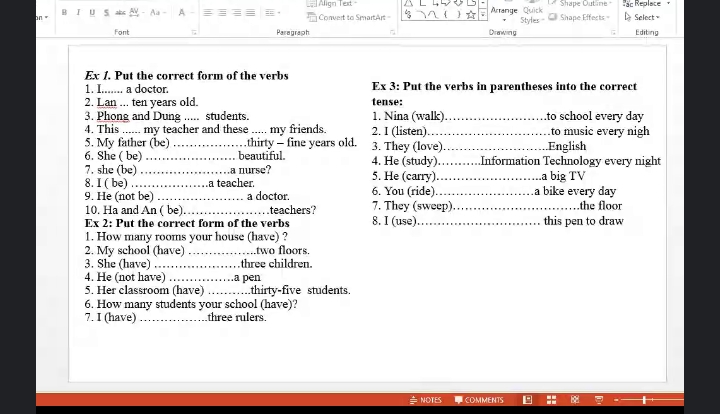720x414 pixels.
Task: Open Reading View from status bar
Action: (575, 400)
